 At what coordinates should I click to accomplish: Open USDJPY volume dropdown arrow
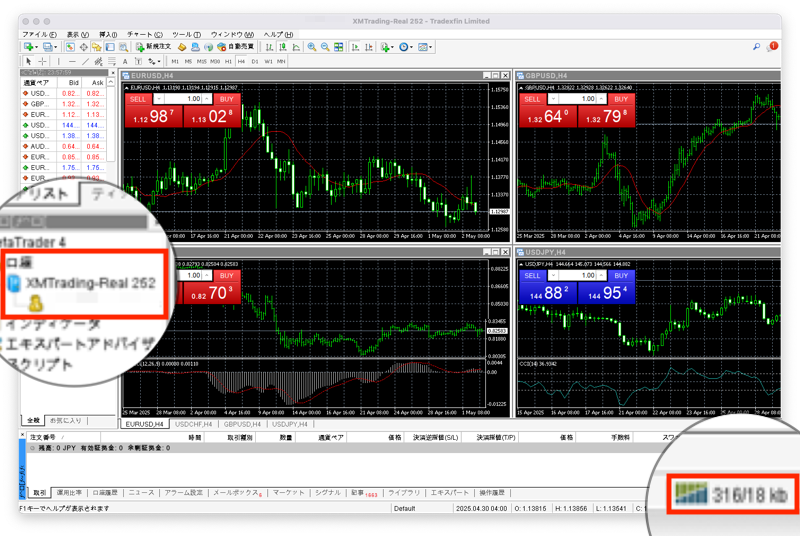553,275
